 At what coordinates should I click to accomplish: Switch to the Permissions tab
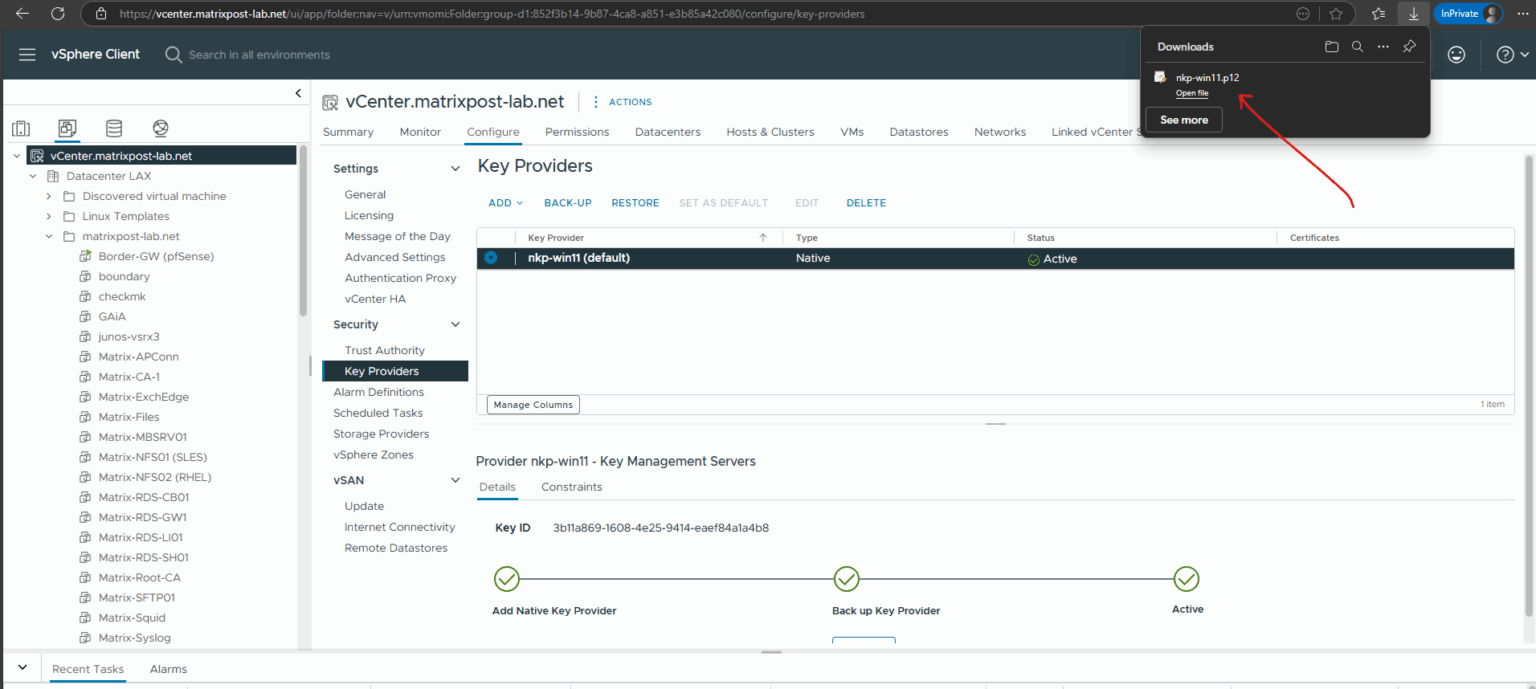(576, 132)
